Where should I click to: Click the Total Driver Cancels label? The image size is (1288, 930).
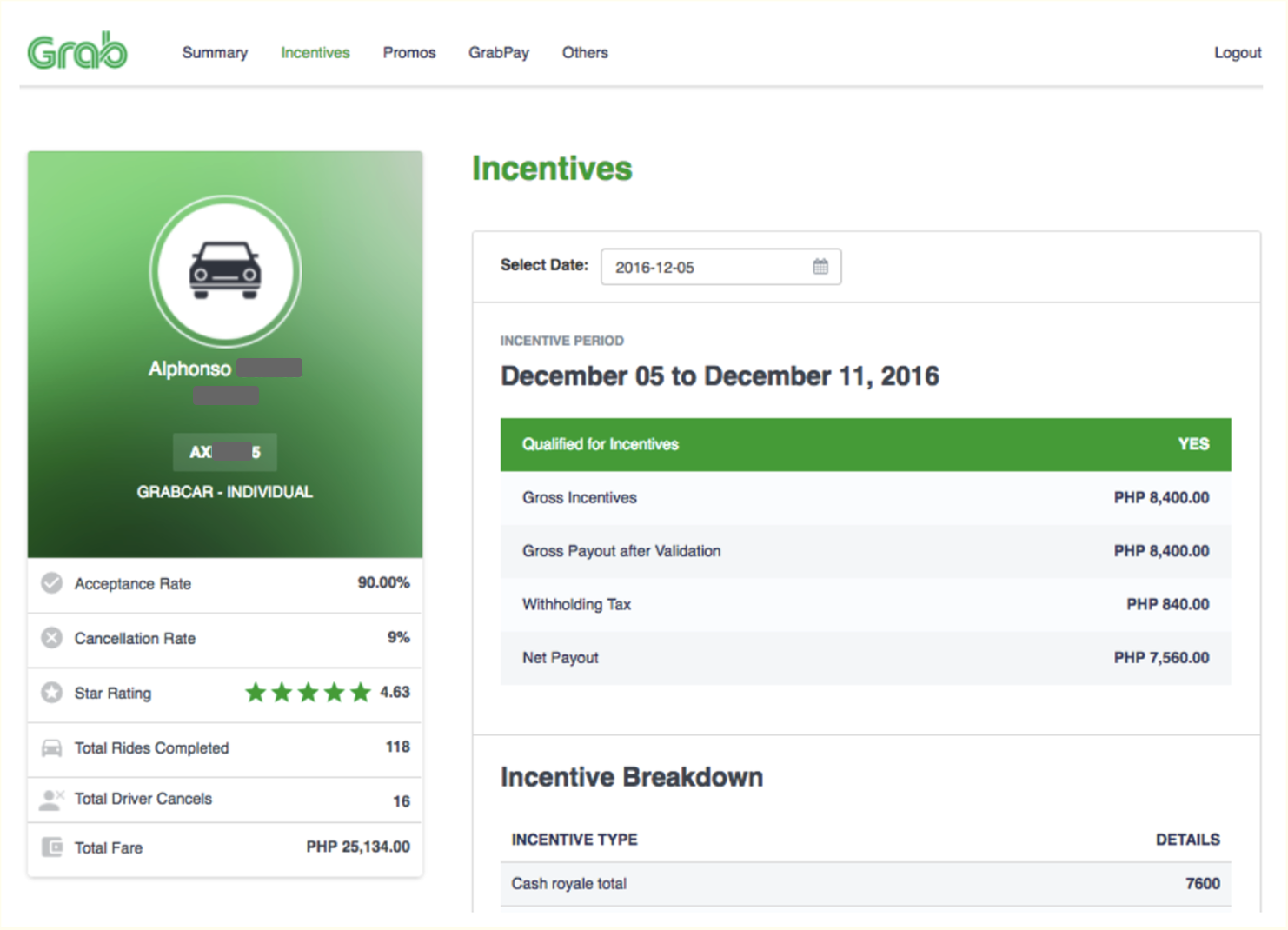click(143, 799)
